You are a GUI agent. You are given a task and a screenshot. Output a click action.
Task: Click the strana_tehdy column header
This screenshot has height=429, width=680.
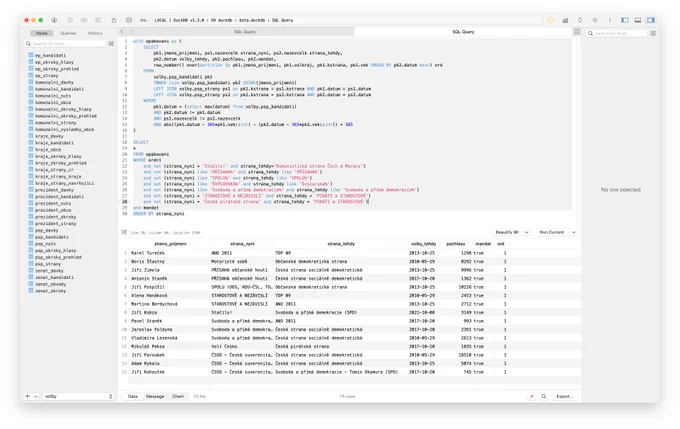point(341,244)
